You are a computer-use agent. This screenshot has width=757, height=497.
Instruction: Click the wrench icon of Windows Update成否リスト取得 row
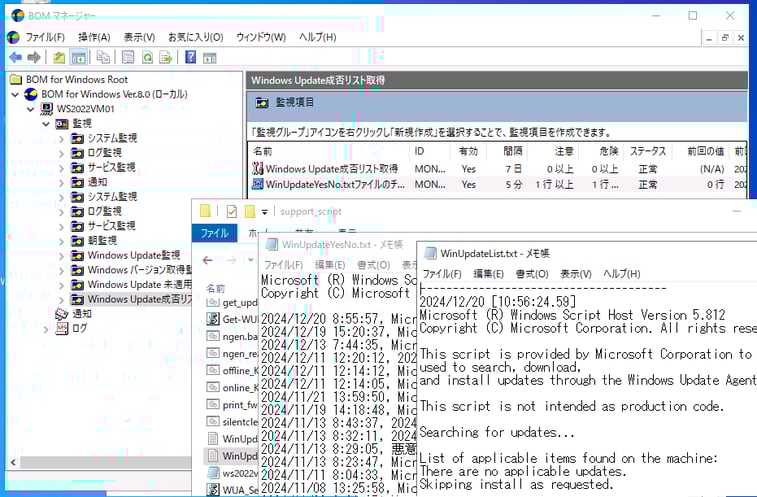[x=258, y=168]
